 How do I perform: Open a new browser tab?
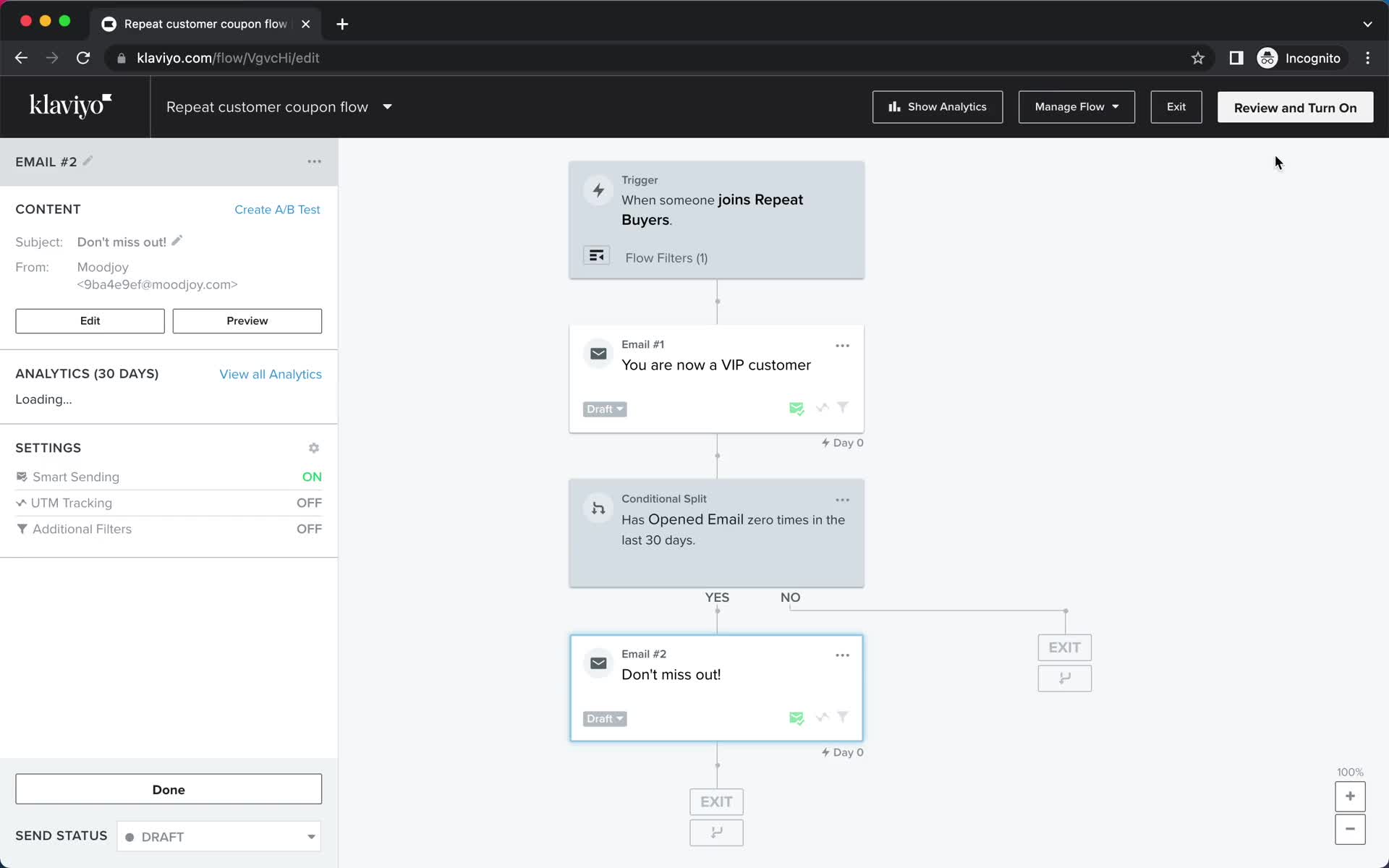342,24
